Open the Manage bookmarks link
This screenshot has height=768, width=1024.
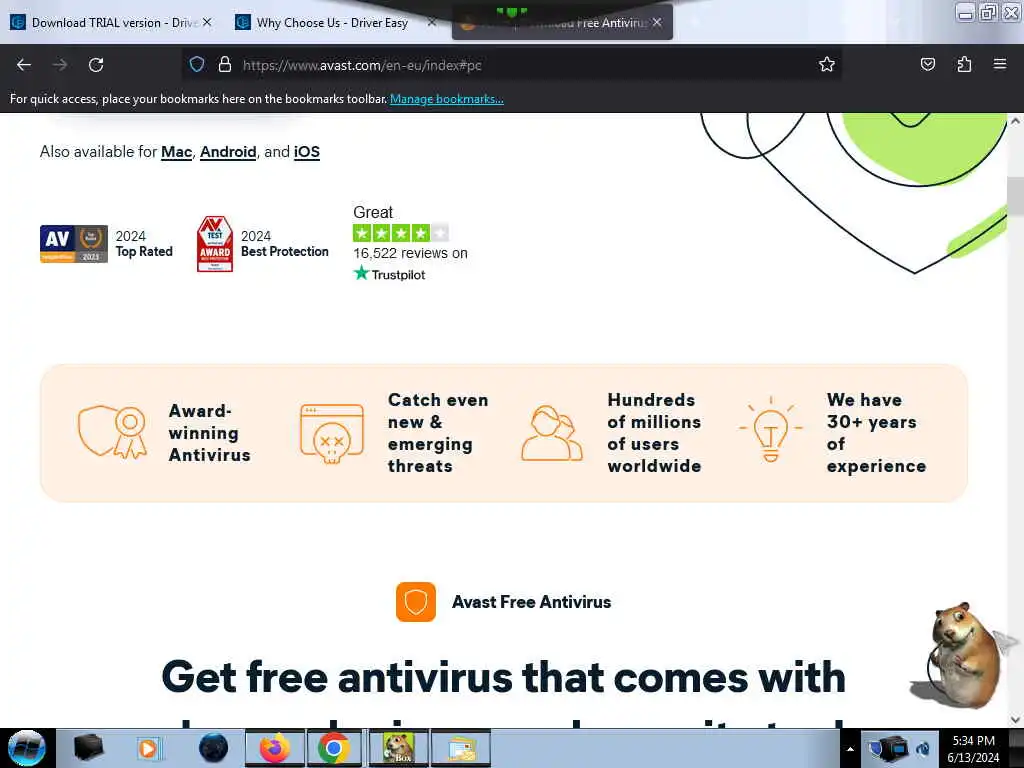click(447, 99)
